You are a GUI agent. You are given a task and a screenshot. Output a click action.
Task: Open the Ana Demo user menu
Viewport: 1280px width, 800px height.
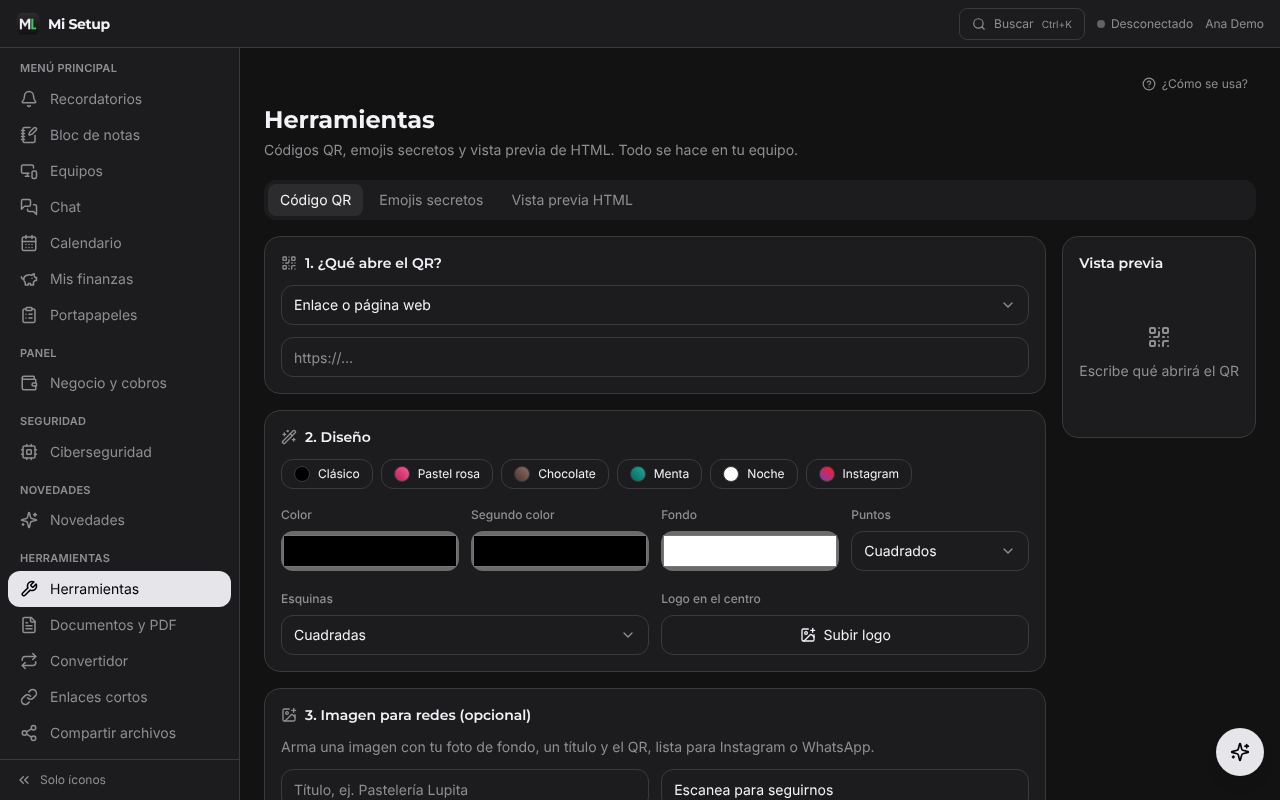click(1234, 24)
